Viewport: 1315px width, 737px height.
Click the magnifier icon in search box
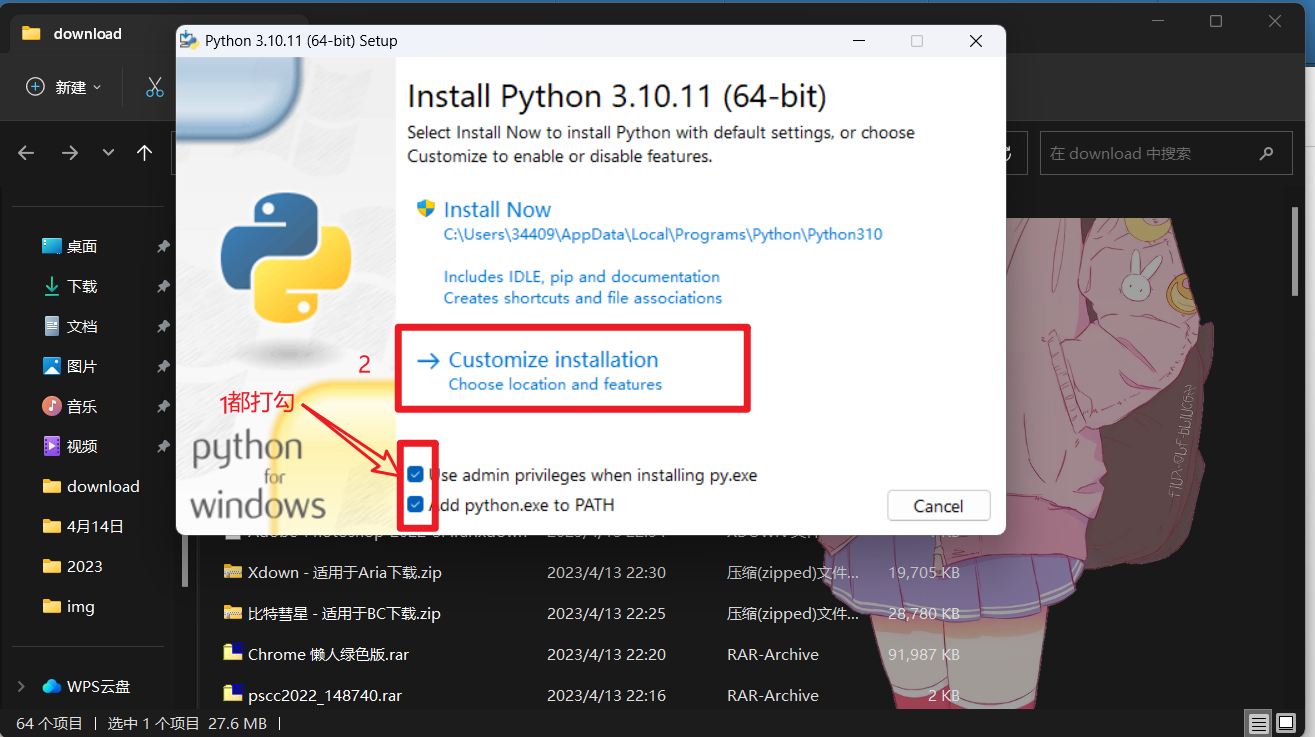[1267, 154]
